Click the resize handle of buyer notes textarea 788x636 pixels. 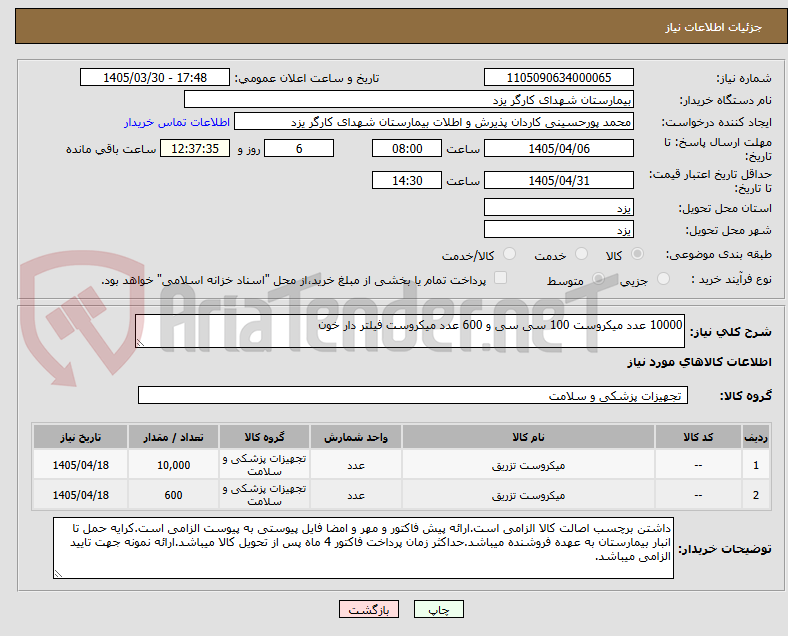tap(58, 574)
